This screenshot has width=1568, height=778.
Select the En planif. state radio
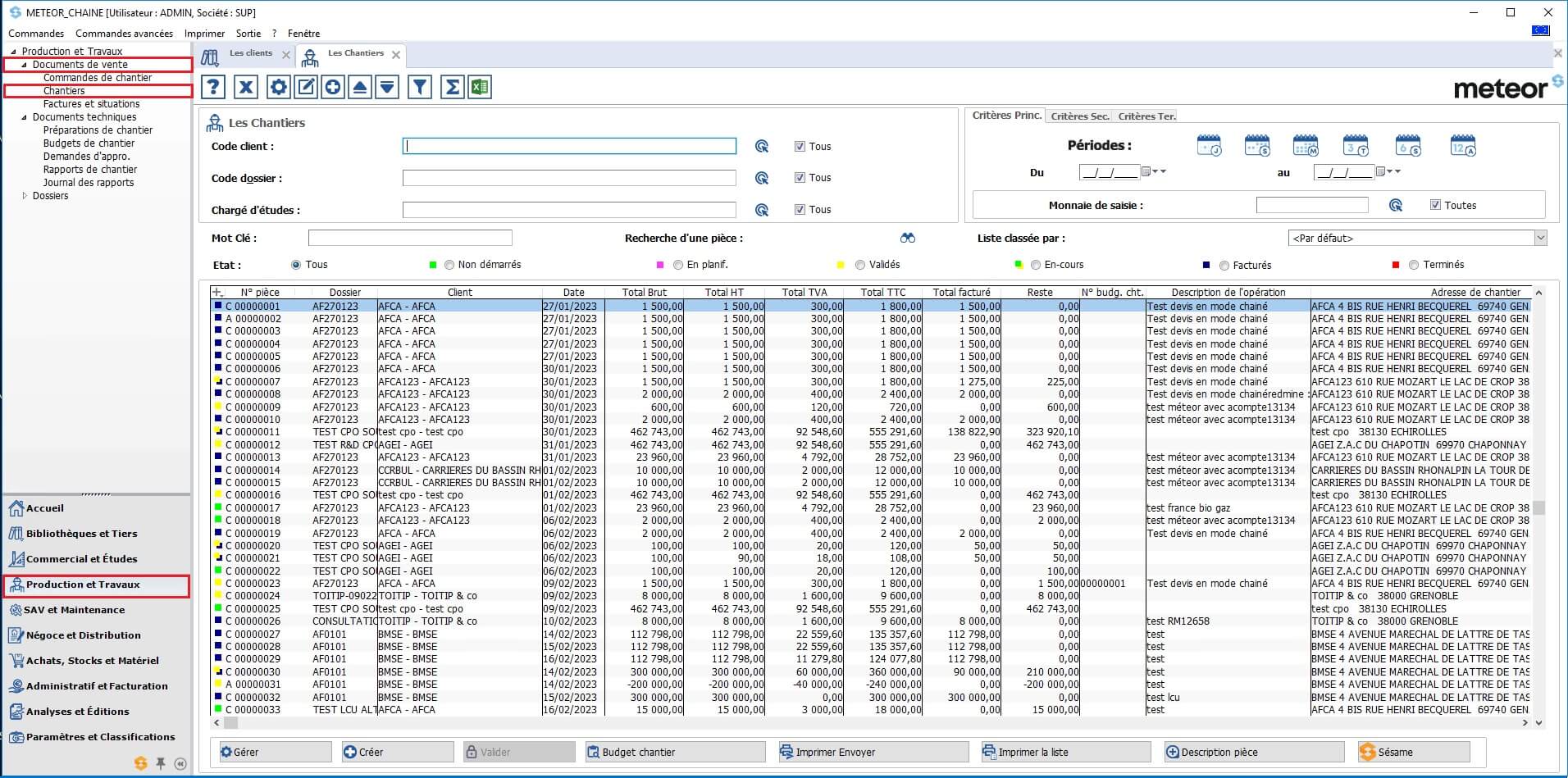pos(678,265)
